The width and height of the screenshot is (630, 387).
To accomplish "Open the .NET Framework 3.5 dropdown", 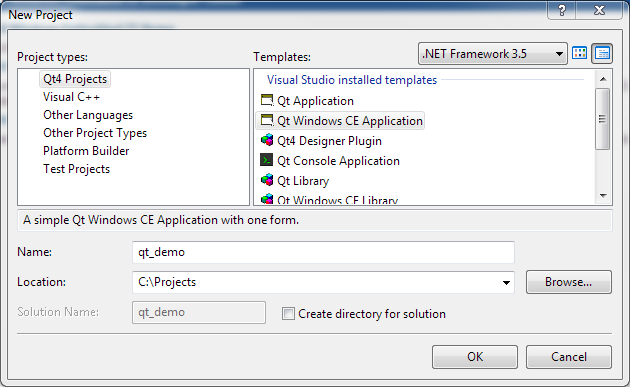I will 493,53.
